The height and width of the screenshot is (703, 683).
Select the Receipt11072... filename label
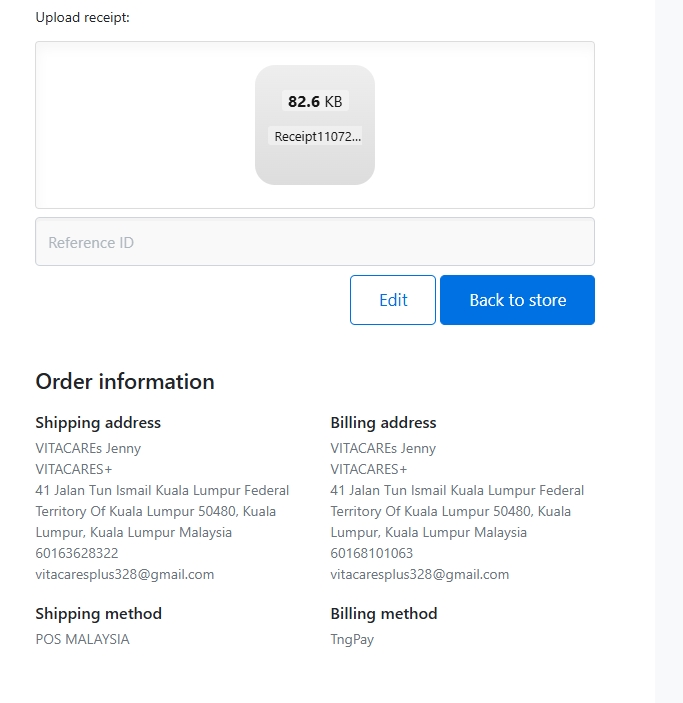point(318,136)
